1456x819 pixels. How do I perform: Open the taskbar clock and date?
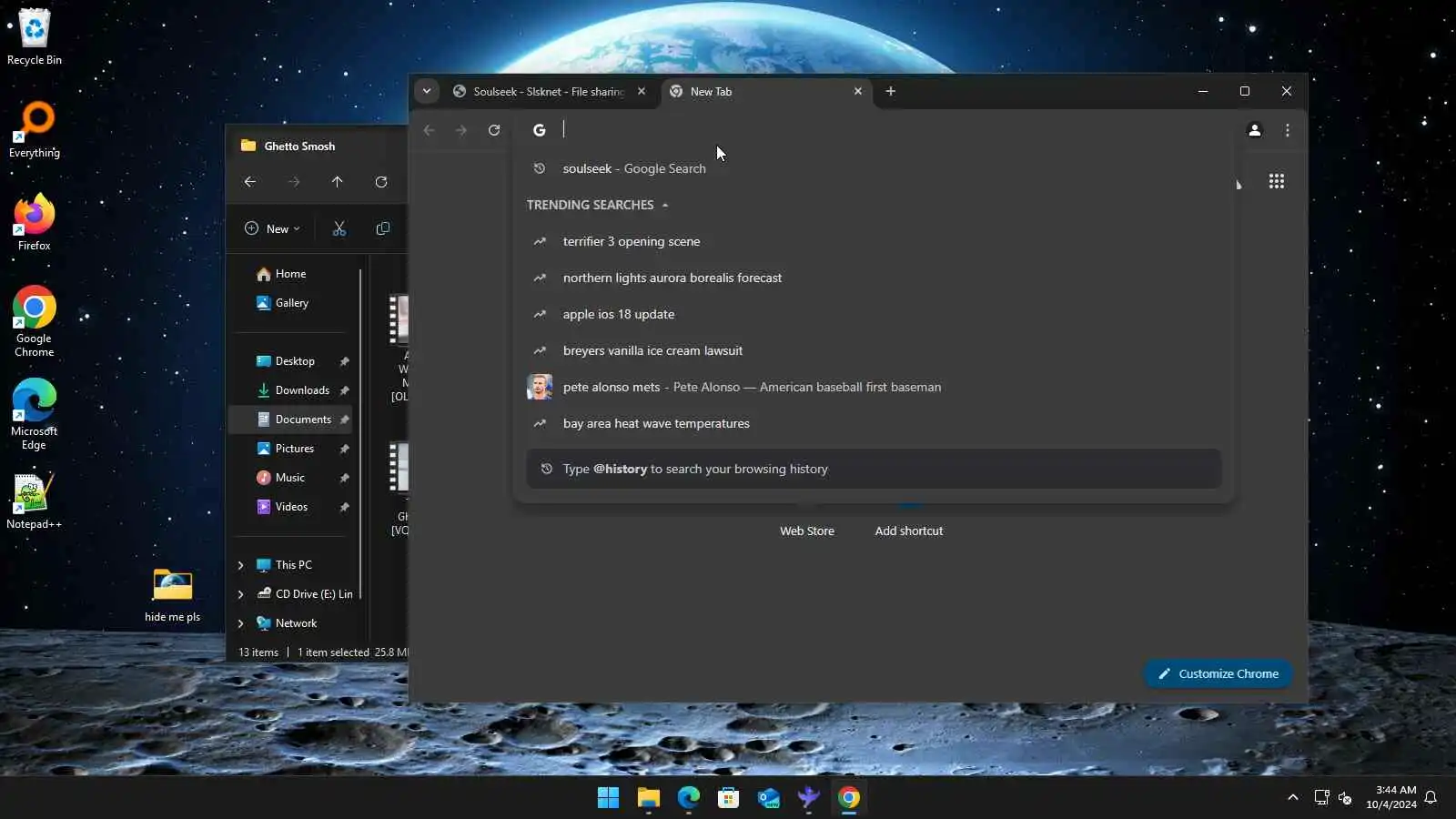coord(1391,797)
